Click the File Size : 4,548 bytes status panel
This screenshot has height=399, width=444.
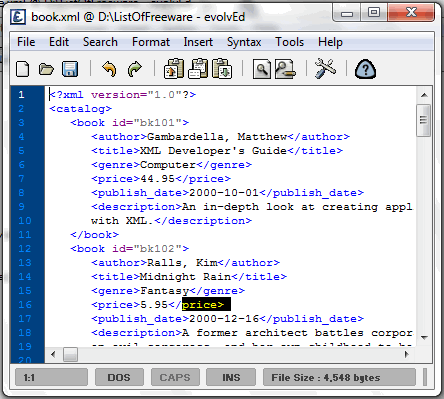[x=339, y=377]
